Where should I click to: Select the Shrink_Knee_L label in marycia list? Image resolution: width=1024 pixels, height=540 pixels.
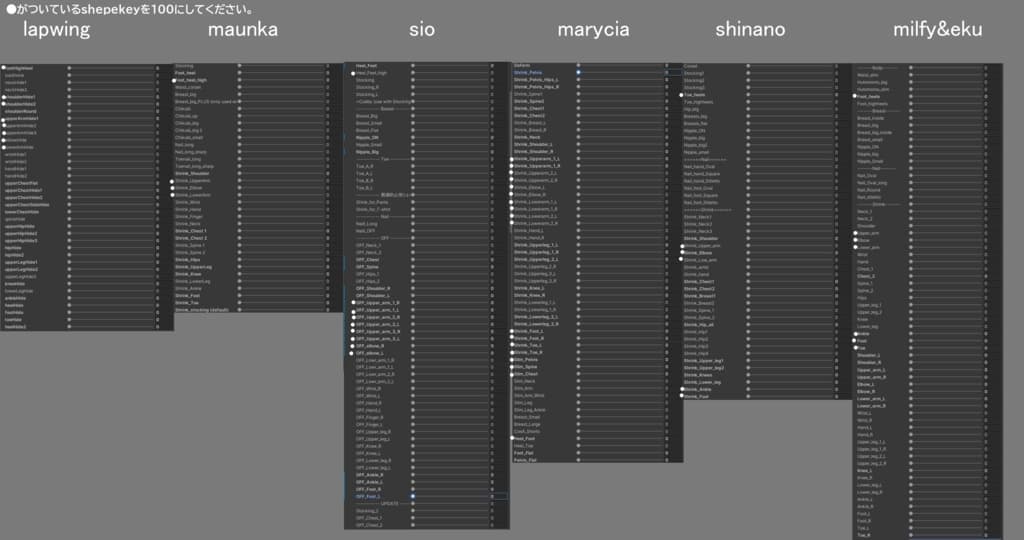(x=529, y=288)
